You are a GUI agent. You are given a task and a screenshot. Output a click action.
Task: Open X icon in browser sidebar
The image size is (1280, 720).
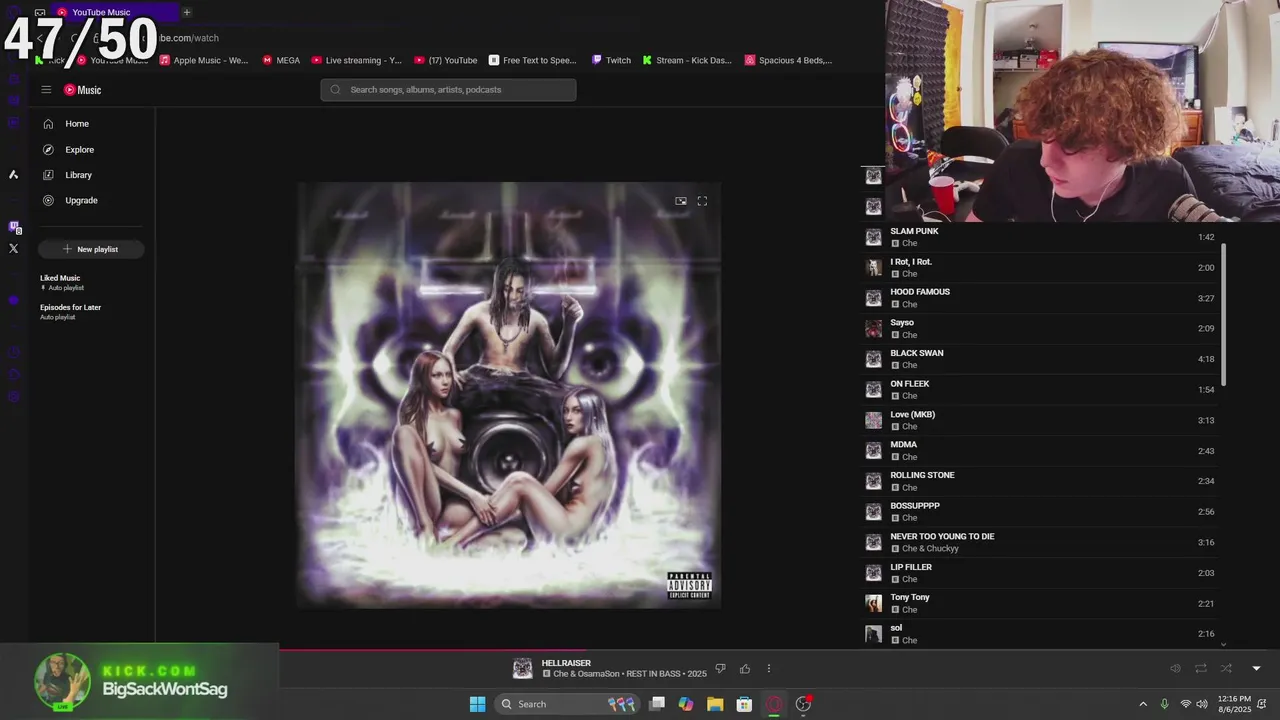14,249
